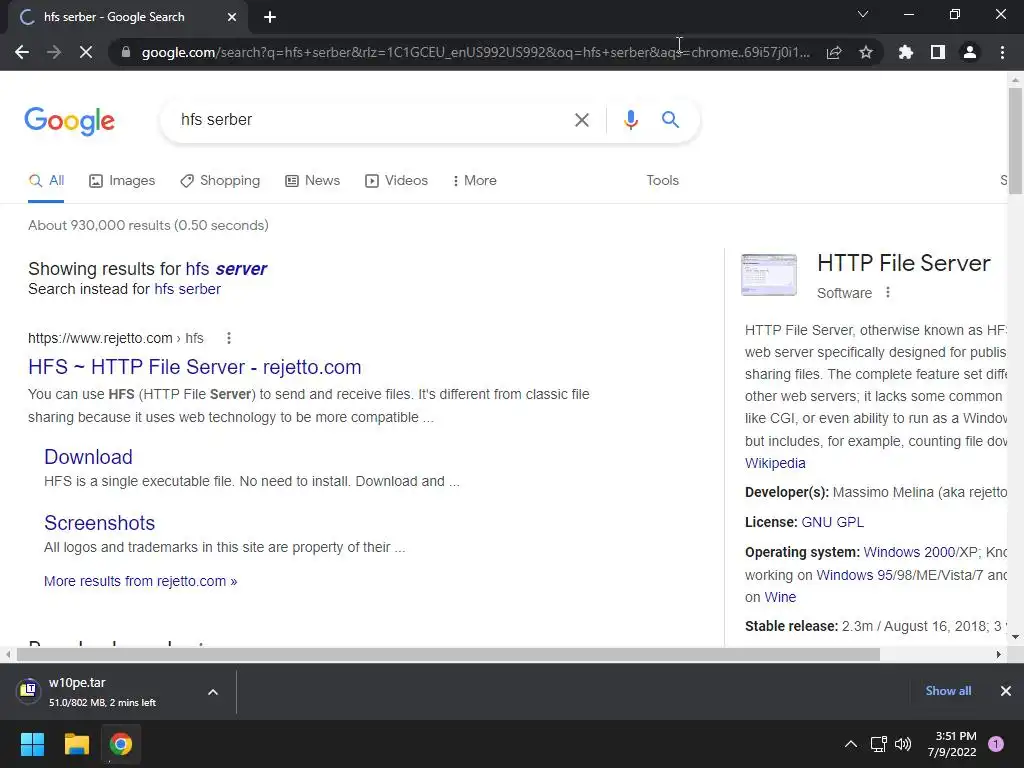Close the hfs serber Google Search tab

tap(232, 17)
